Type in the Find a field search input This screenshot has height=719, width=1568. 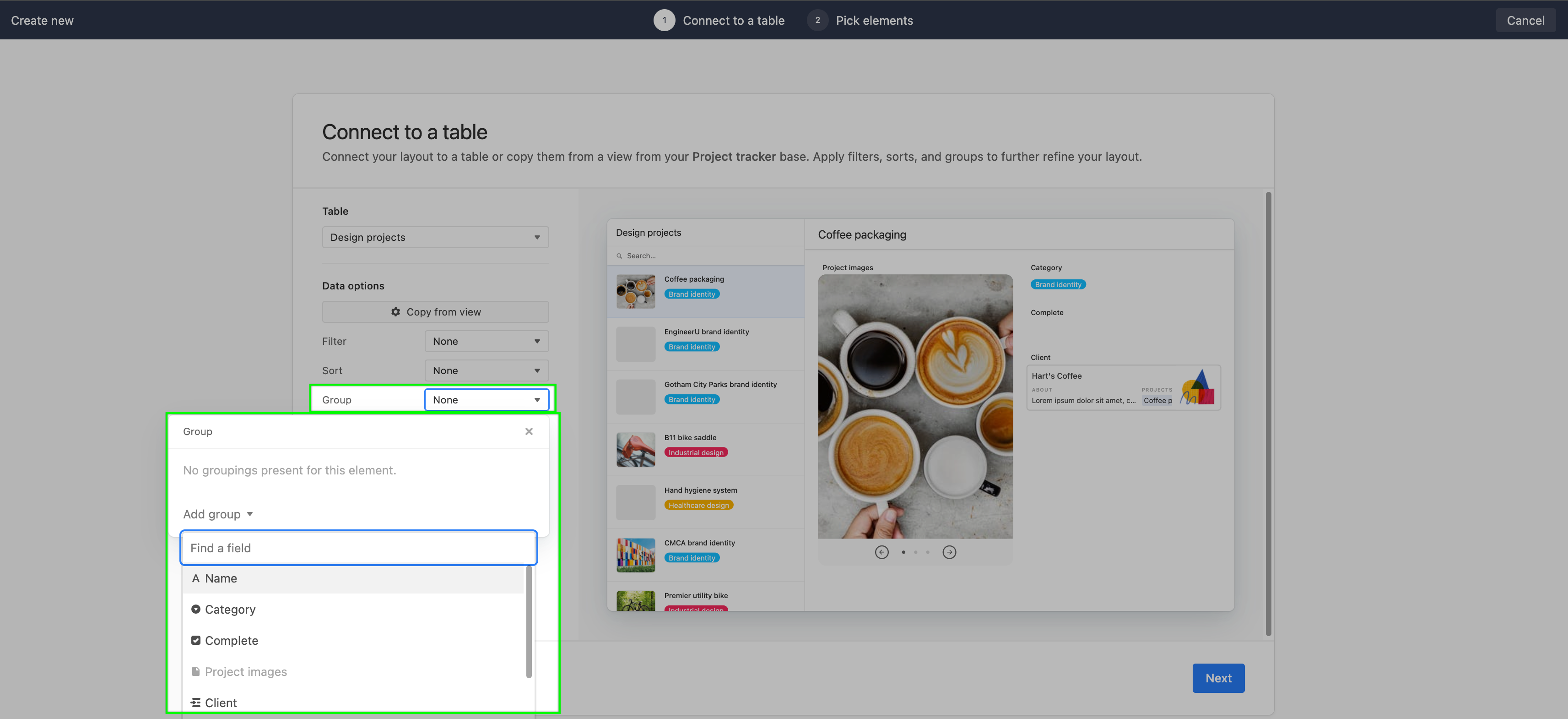click(x=357, y=547)
